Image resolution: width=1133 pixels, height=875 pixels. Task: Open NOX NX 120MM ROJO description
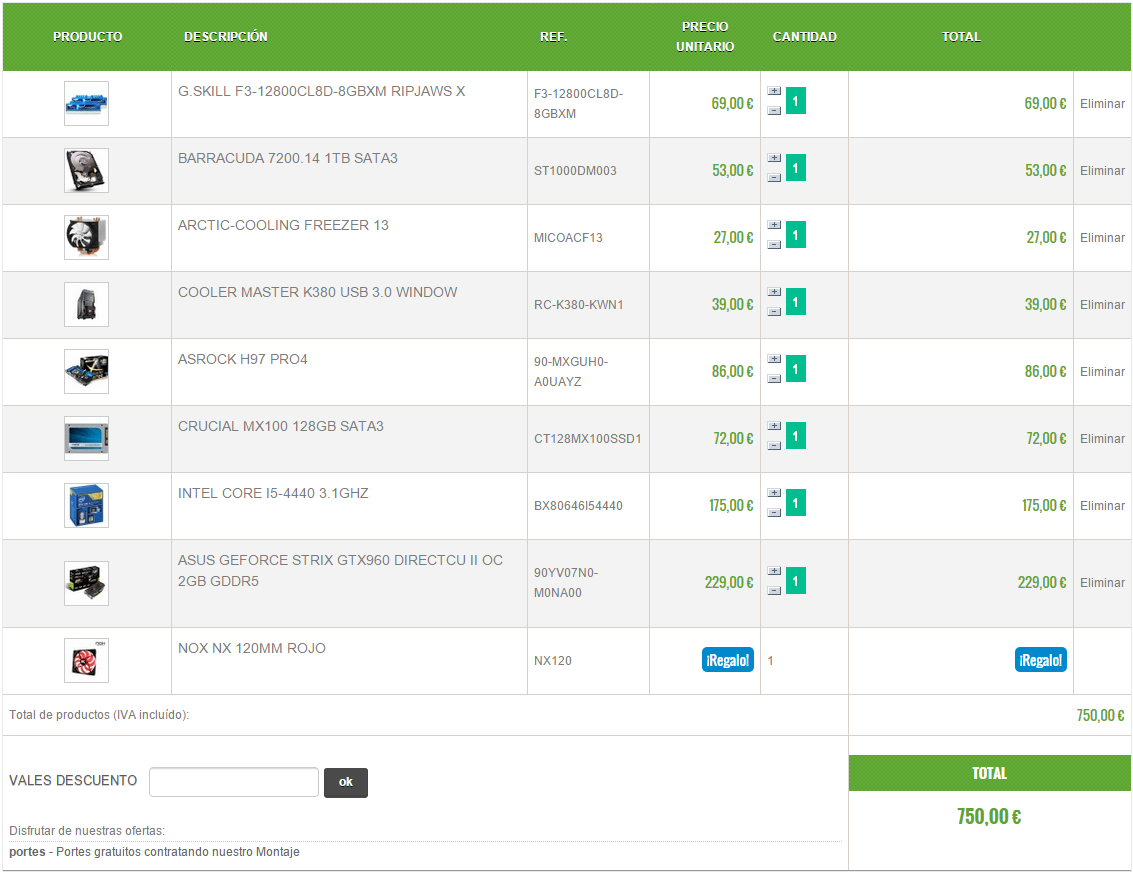click(x=251, y=649)
